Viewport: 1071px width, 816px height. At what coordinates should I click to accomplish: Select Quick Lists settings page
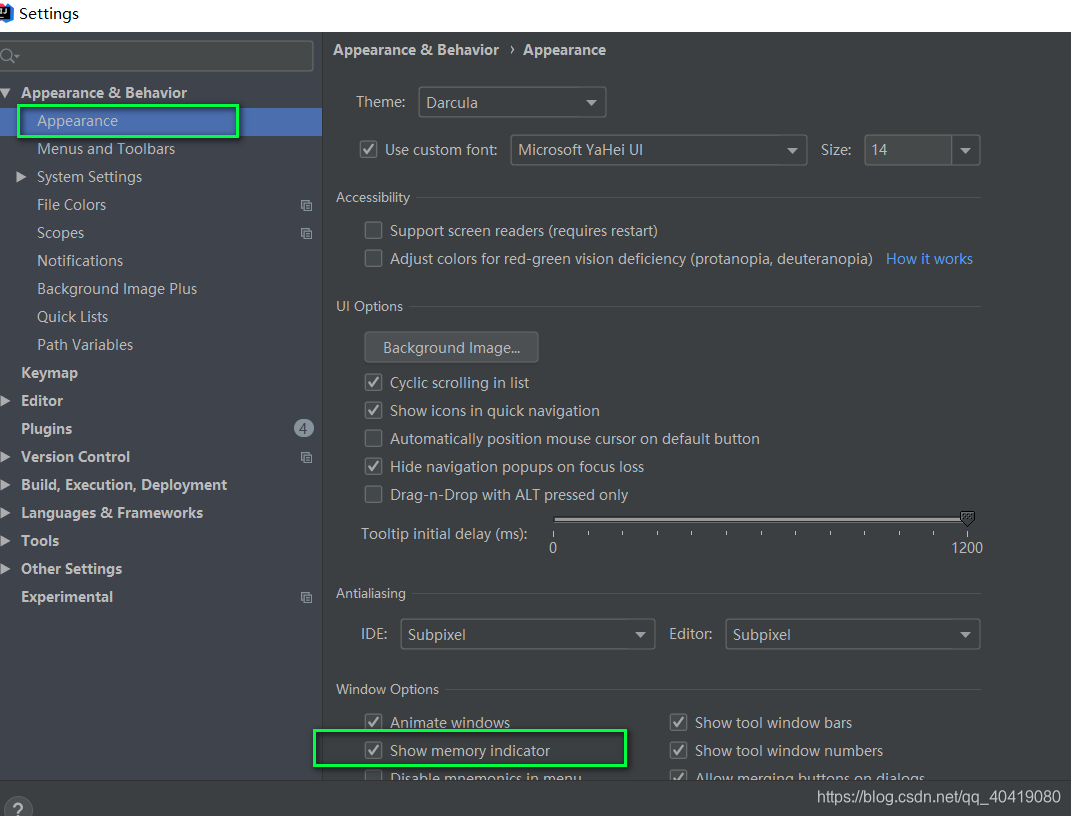coord(72,317)
